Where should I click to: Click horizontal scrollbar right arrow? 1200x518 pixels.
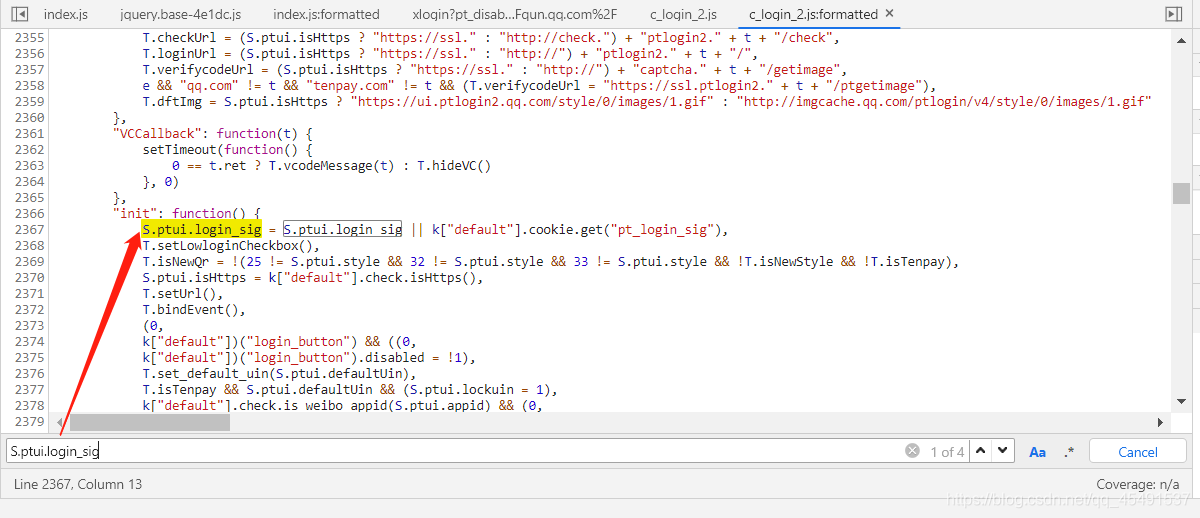(x=1160, y=423)
